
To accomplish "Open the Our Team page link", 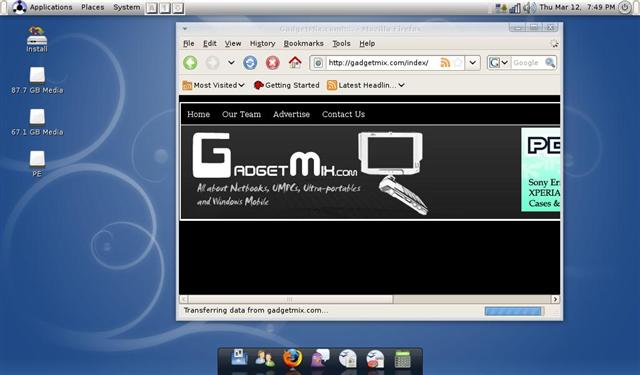I will tap(241, 114).
